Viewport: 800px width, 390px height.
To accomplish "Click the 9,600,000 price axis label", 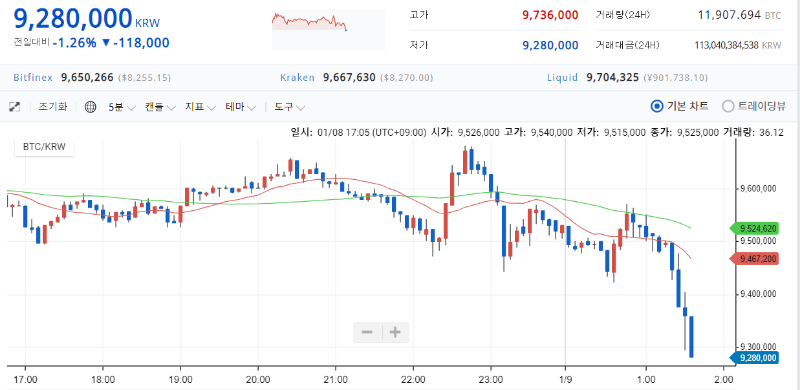I will (759, 188).
